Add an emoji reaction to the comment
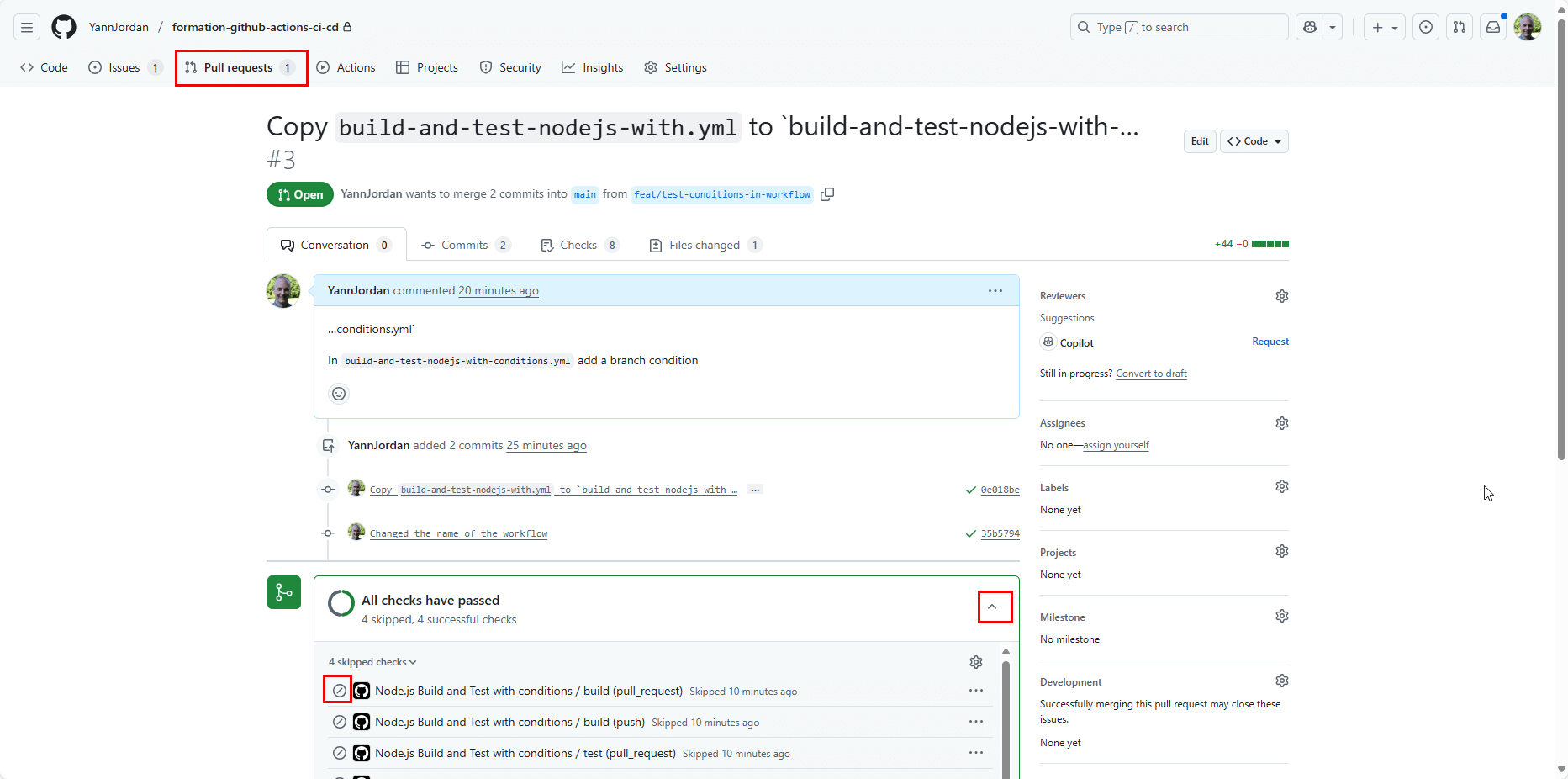Image resolution: width=1568 pixels, height=779 pixels. click(x=339, y=394)
